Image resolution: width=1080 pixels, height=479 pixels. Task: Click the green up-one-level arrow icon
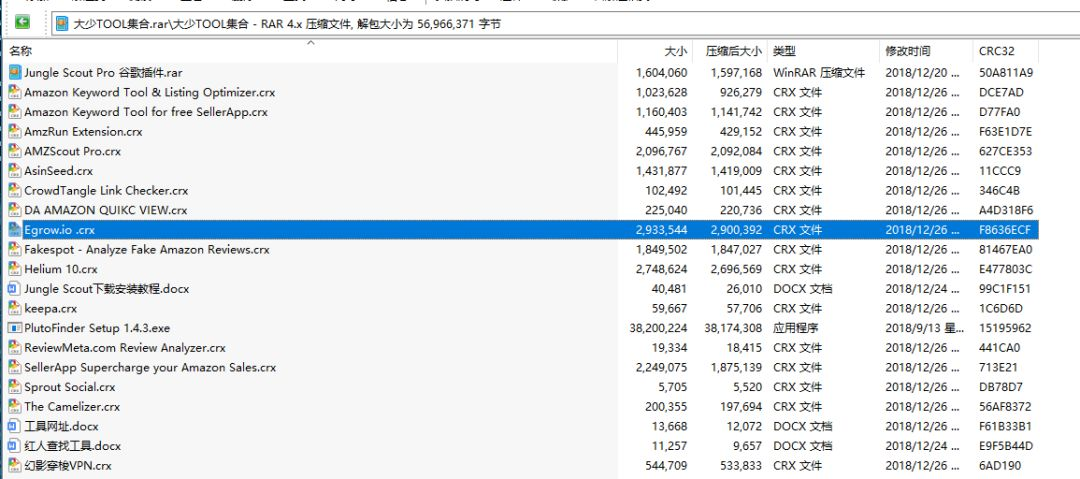[22, 23]
